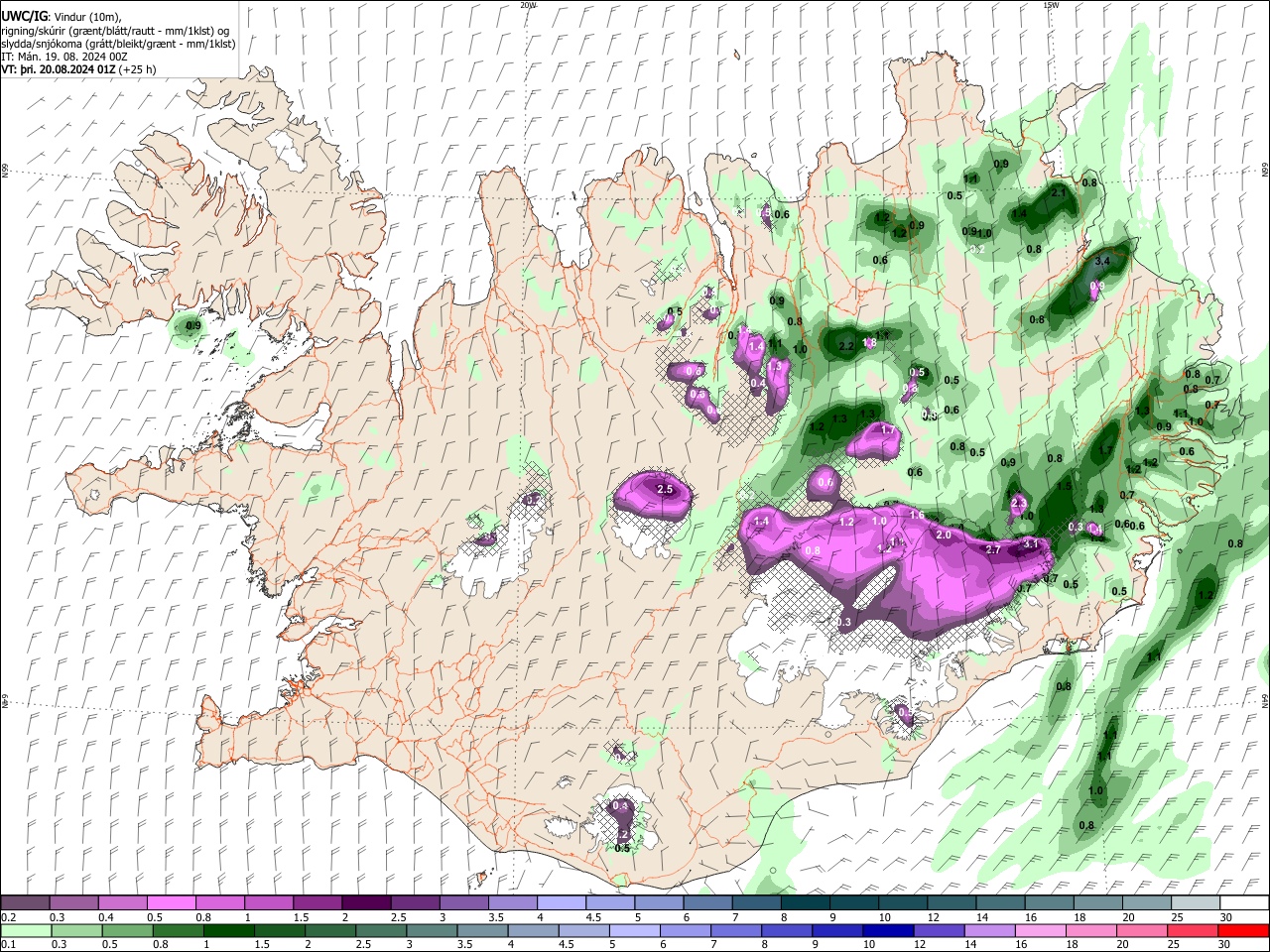Click the 'slydda/snjókoma (grátt/bleikt/grænt' description line
The image size is (1270, 952).
118,44
